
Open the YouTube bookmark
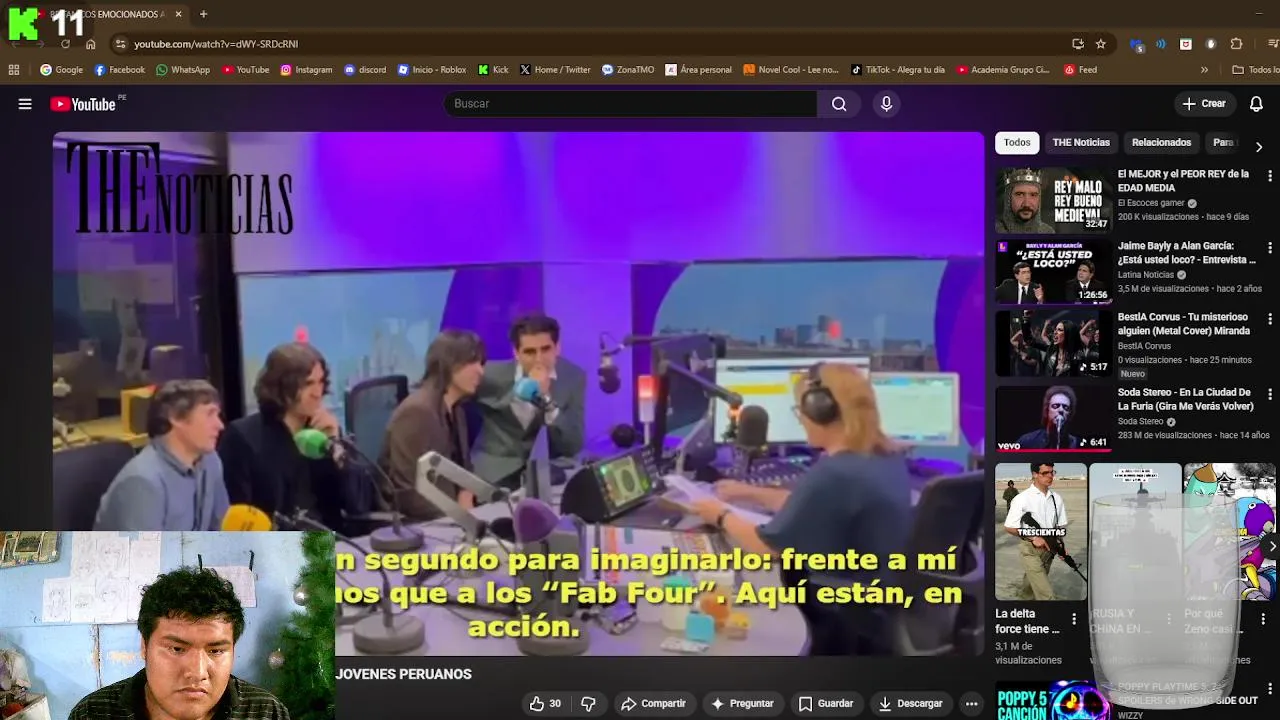click(246, 70)
